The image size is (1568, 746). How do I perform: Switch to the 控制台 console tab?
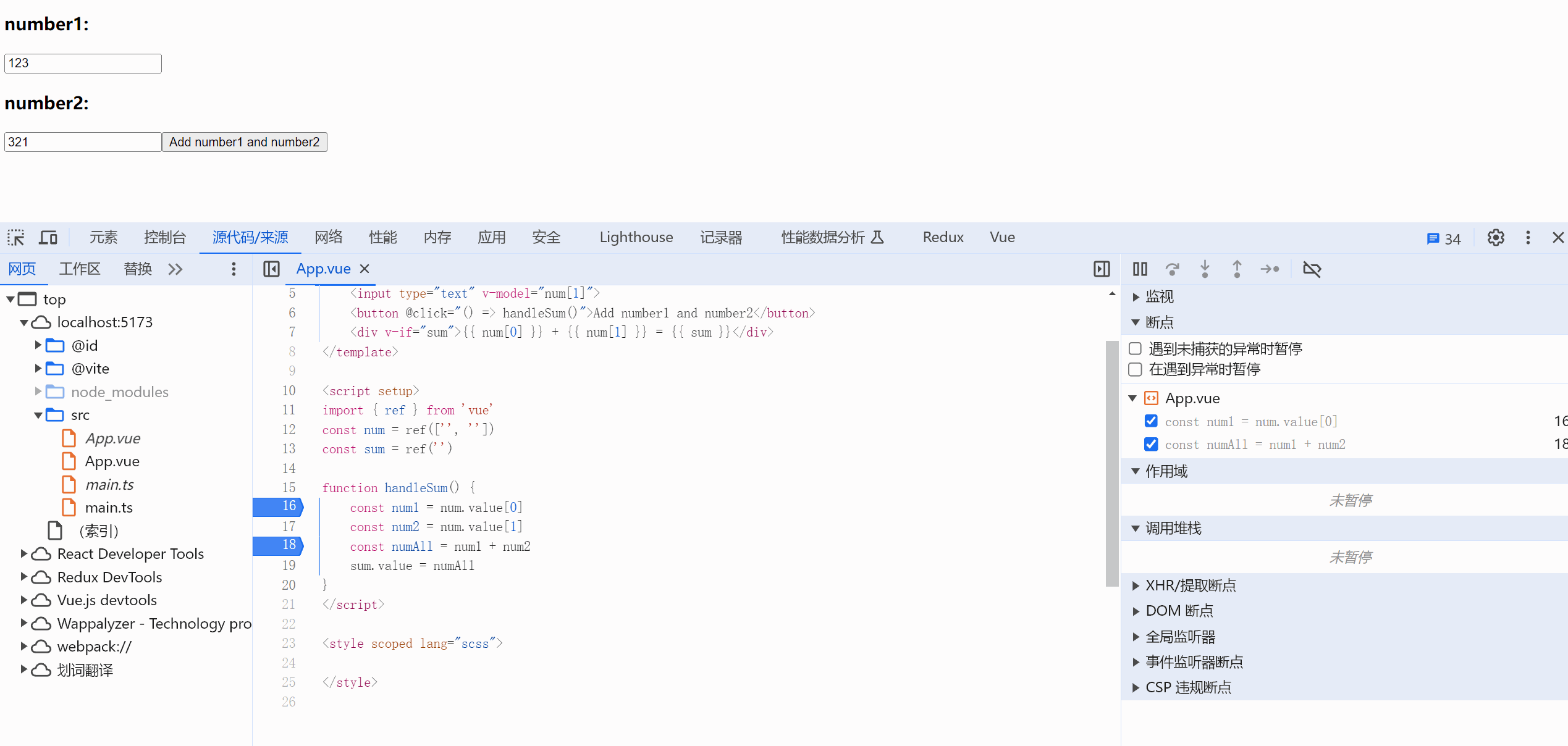pos(164,238)
